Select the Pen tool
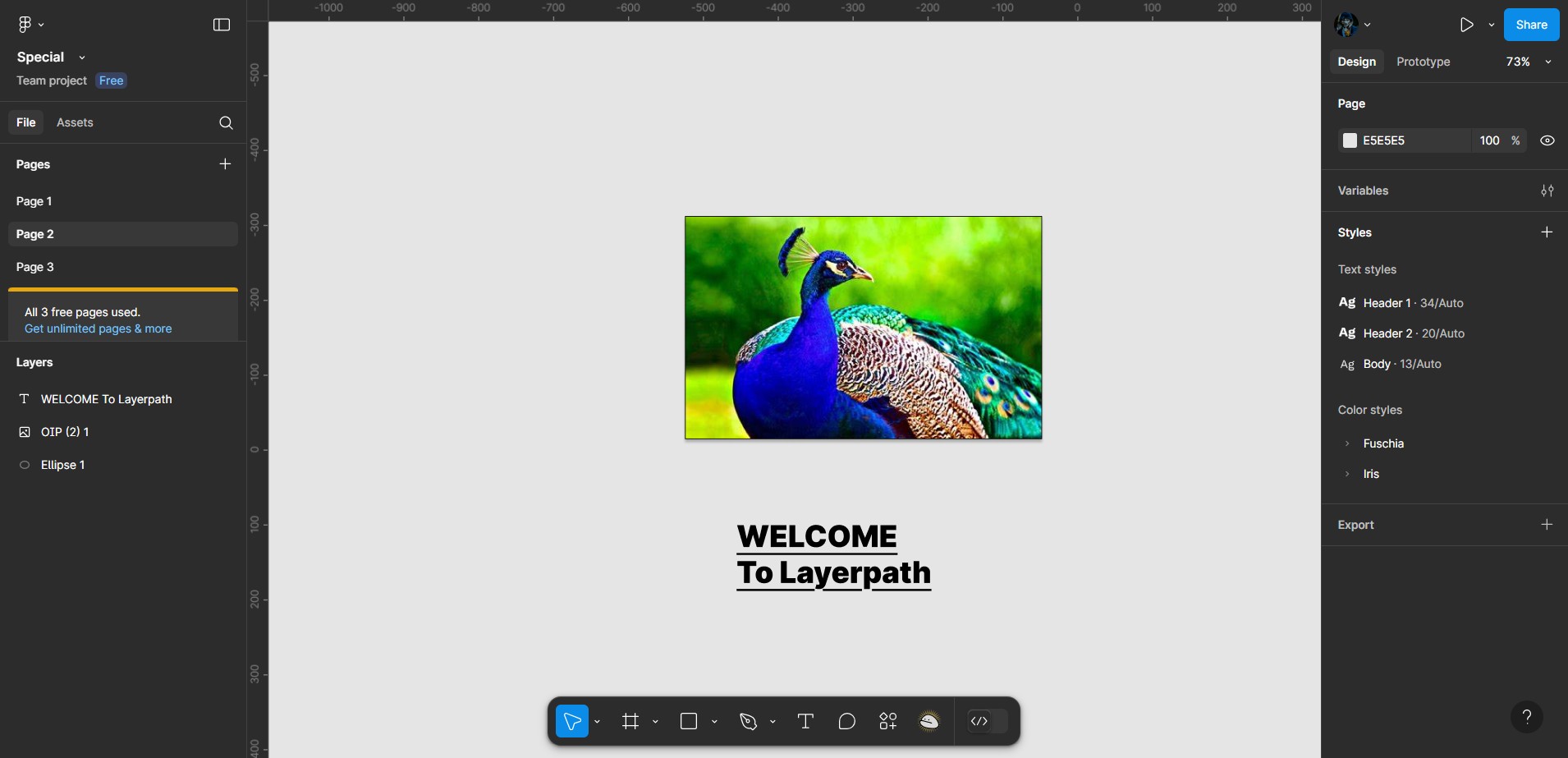The height and width of the screenshot is (758, 1568). tap(748, 721)
